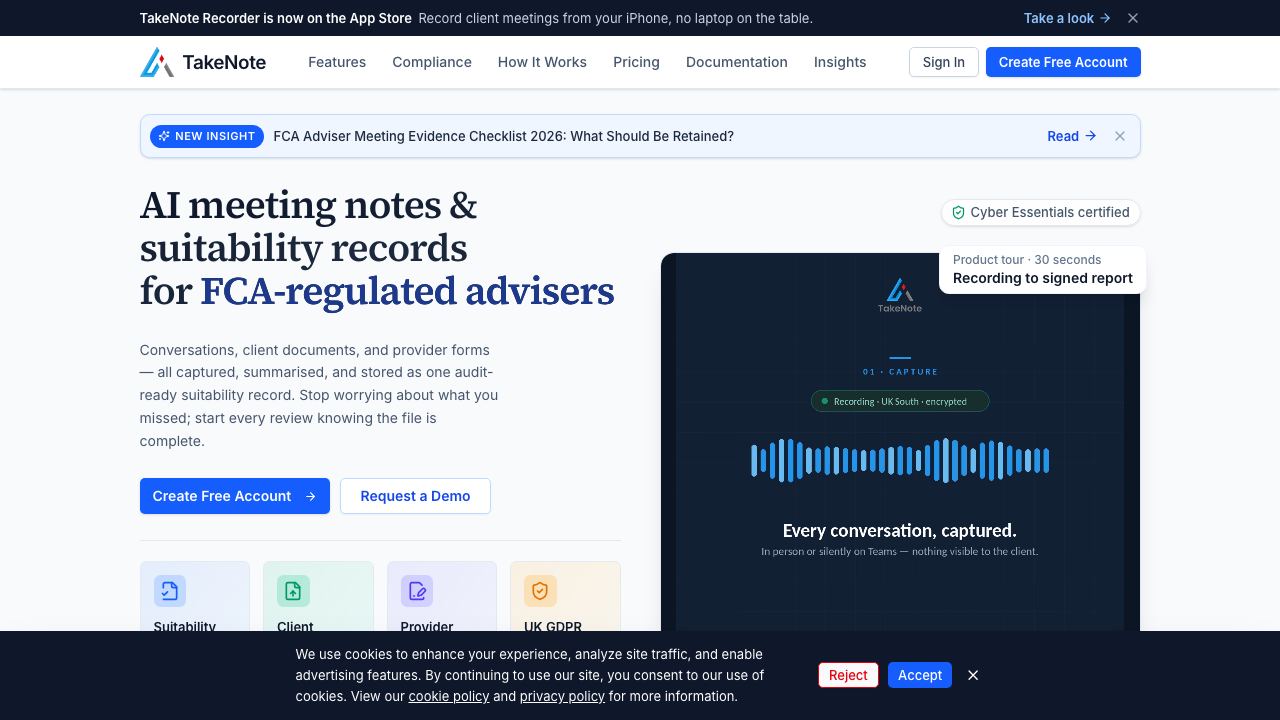The height and width of the screenshot is (720, 1280).
Task: Click the '01 · CAPTURE' step label
Action: tap(900, 372)
